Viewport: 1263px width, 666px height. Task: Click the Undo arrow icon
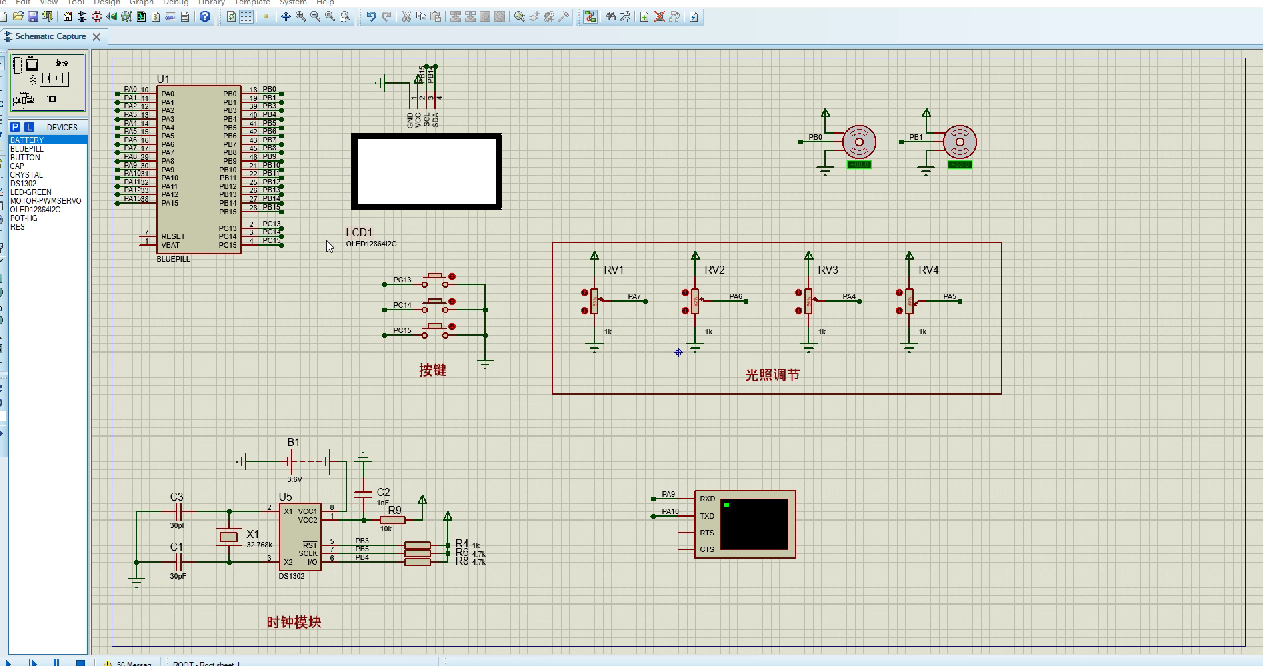(371, 17)
